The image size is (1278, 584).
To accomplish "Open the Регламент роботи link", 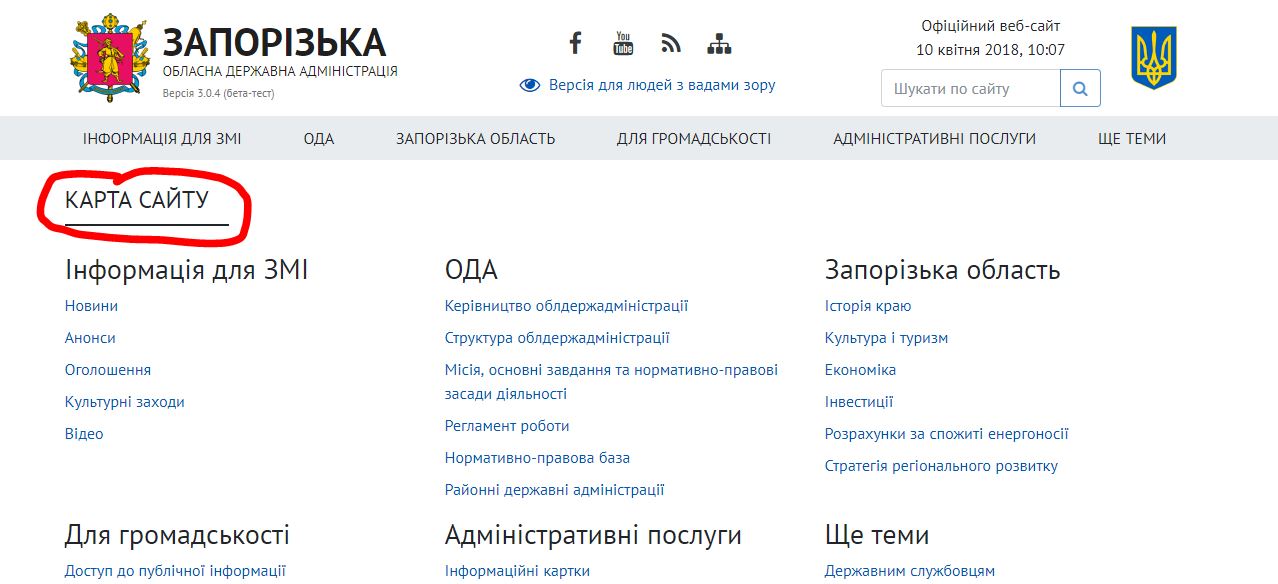I will [507, 426].
